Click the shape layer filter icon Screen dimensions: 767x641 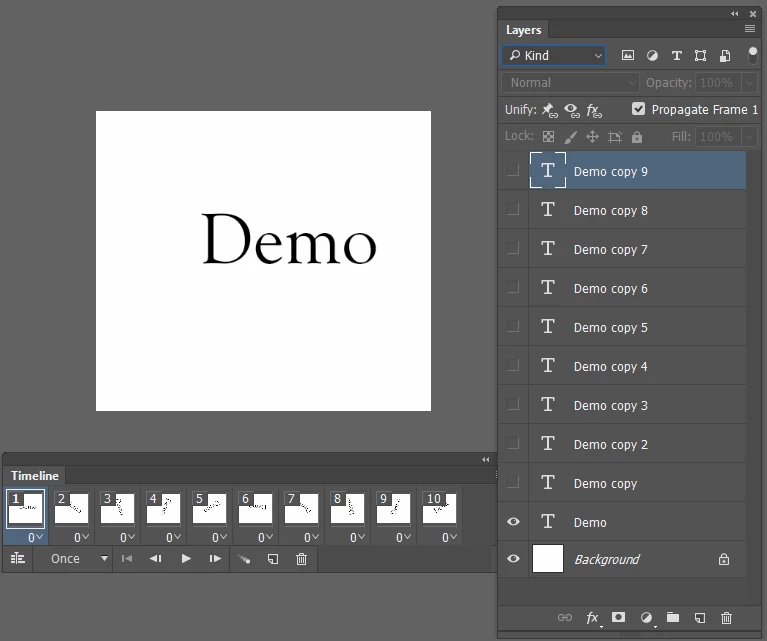click(x=700, y=55)
